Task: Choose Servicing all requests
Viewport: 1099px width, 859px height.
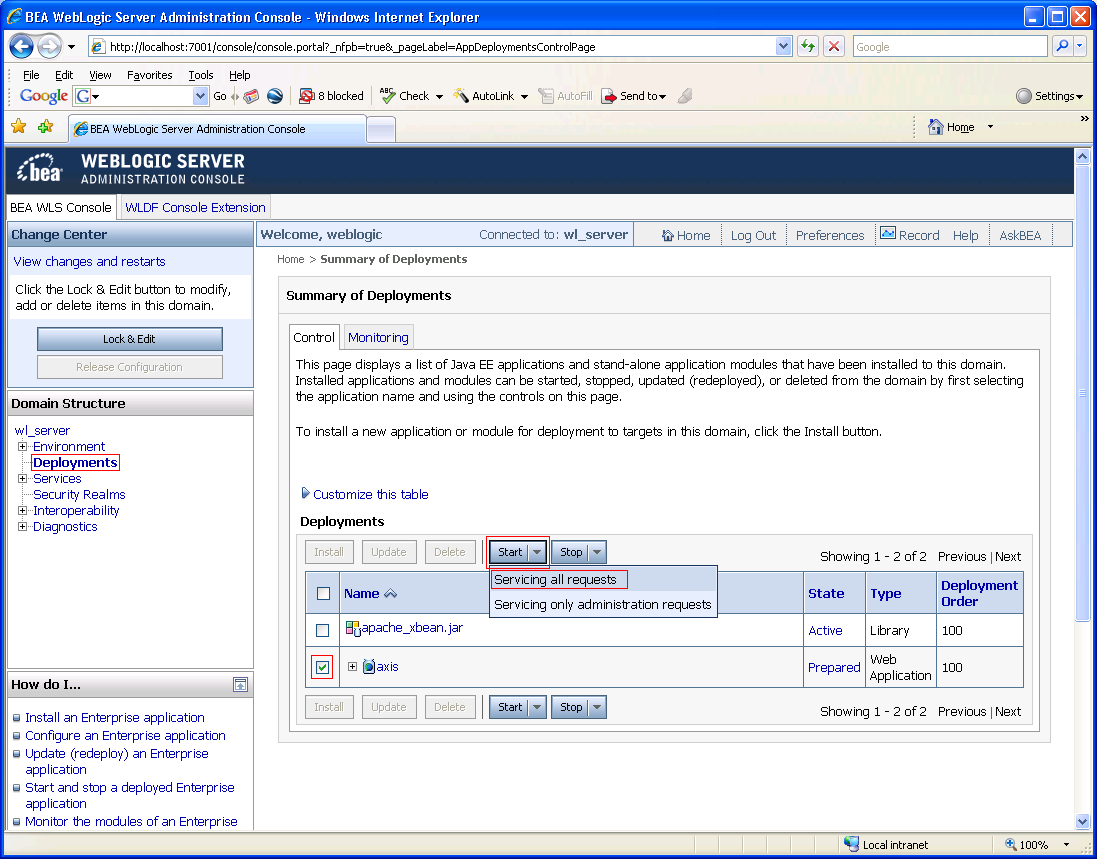Action: tap(555, 579)
